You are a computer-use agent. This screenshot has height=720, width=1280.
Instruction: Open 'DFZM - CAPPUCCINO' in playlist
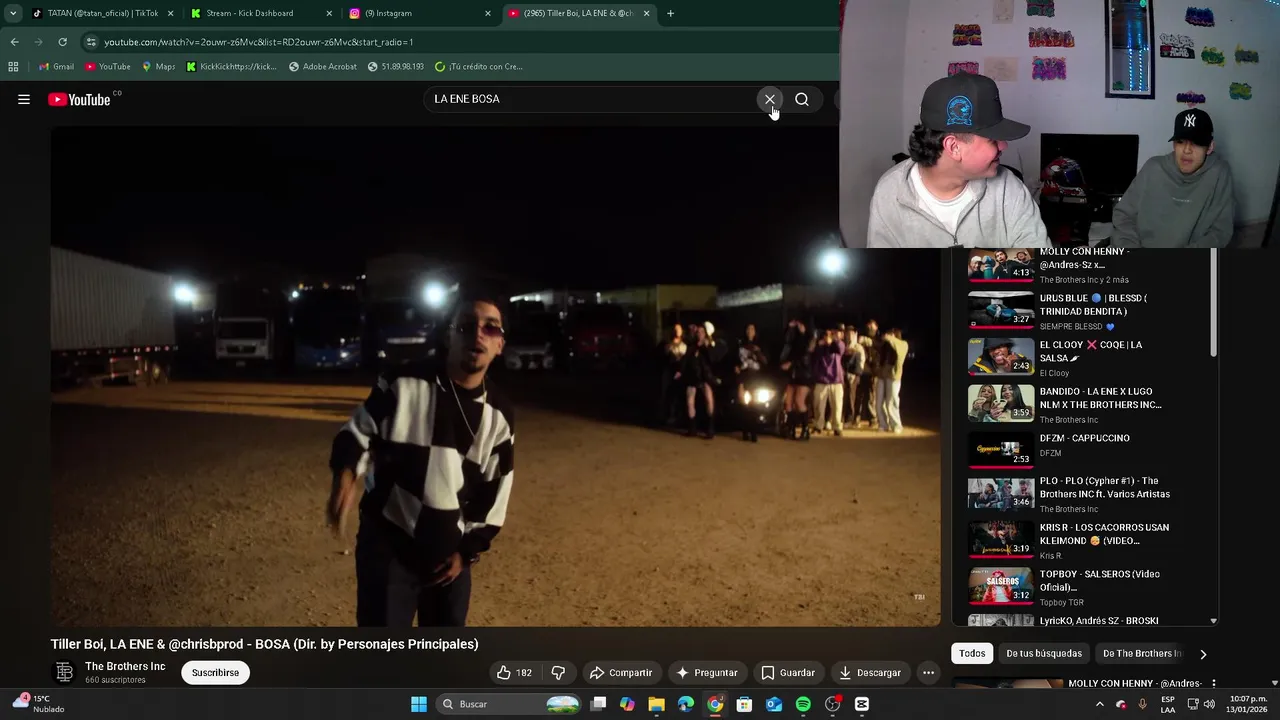(x=1085, y=451)
